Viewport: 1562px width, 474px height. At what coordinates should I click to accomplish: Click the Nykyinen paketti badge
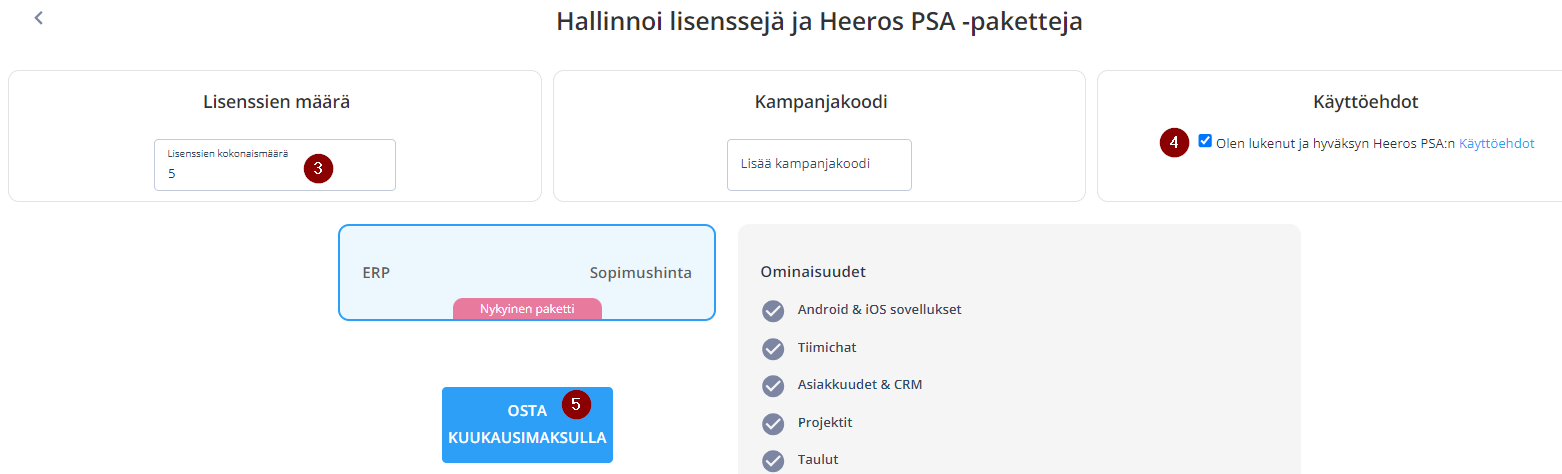click(527, 309)
